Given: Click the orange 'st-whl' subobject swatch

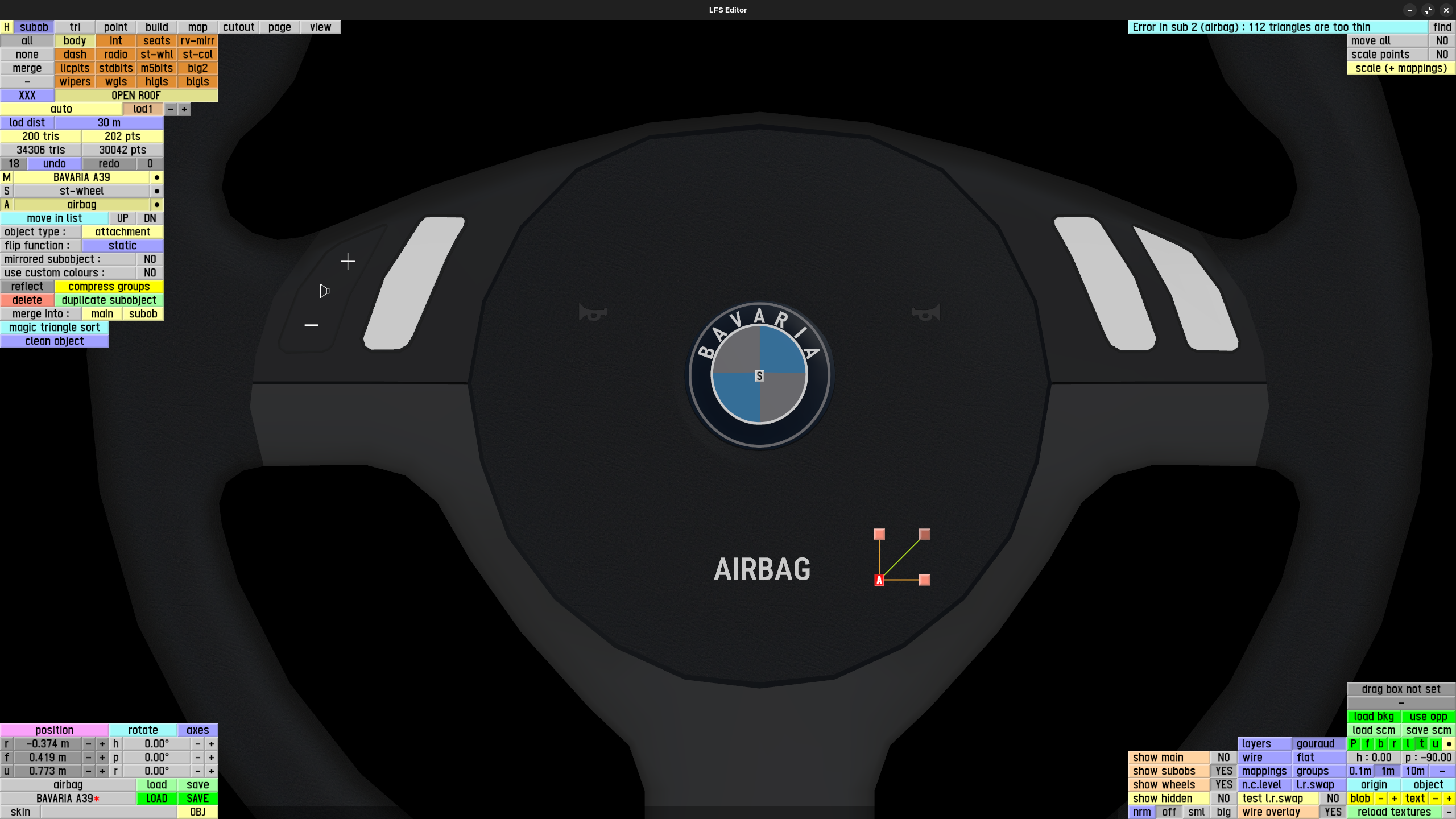Looking at the screenshot, I should pos(156,55).
